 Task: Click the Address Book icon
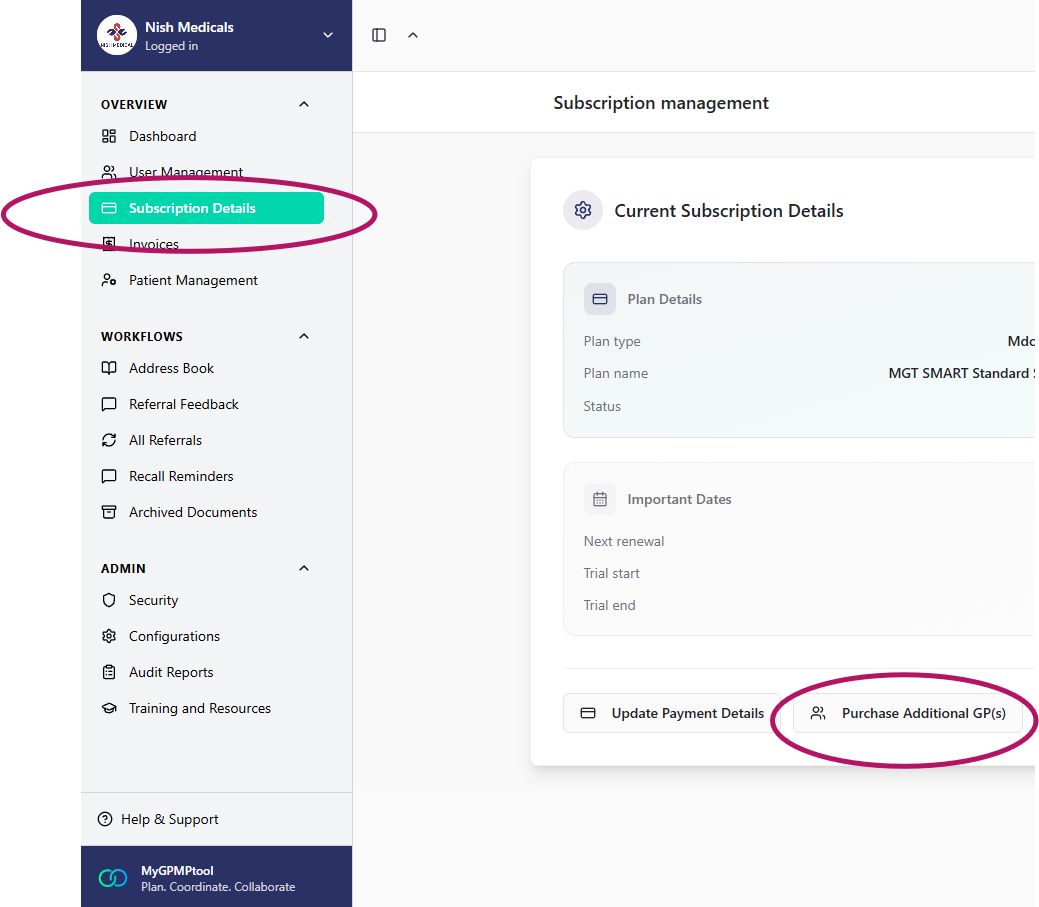[x=109, y=368]
